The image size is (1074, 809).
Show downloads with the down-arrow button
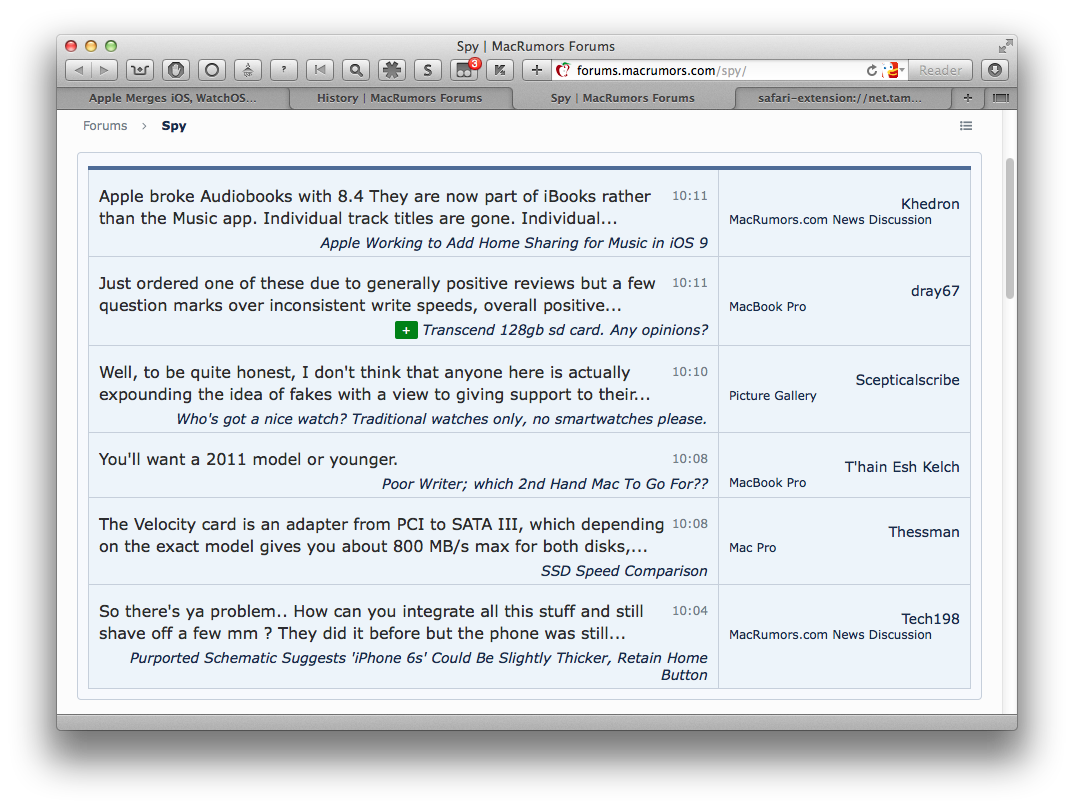point(995,70)
